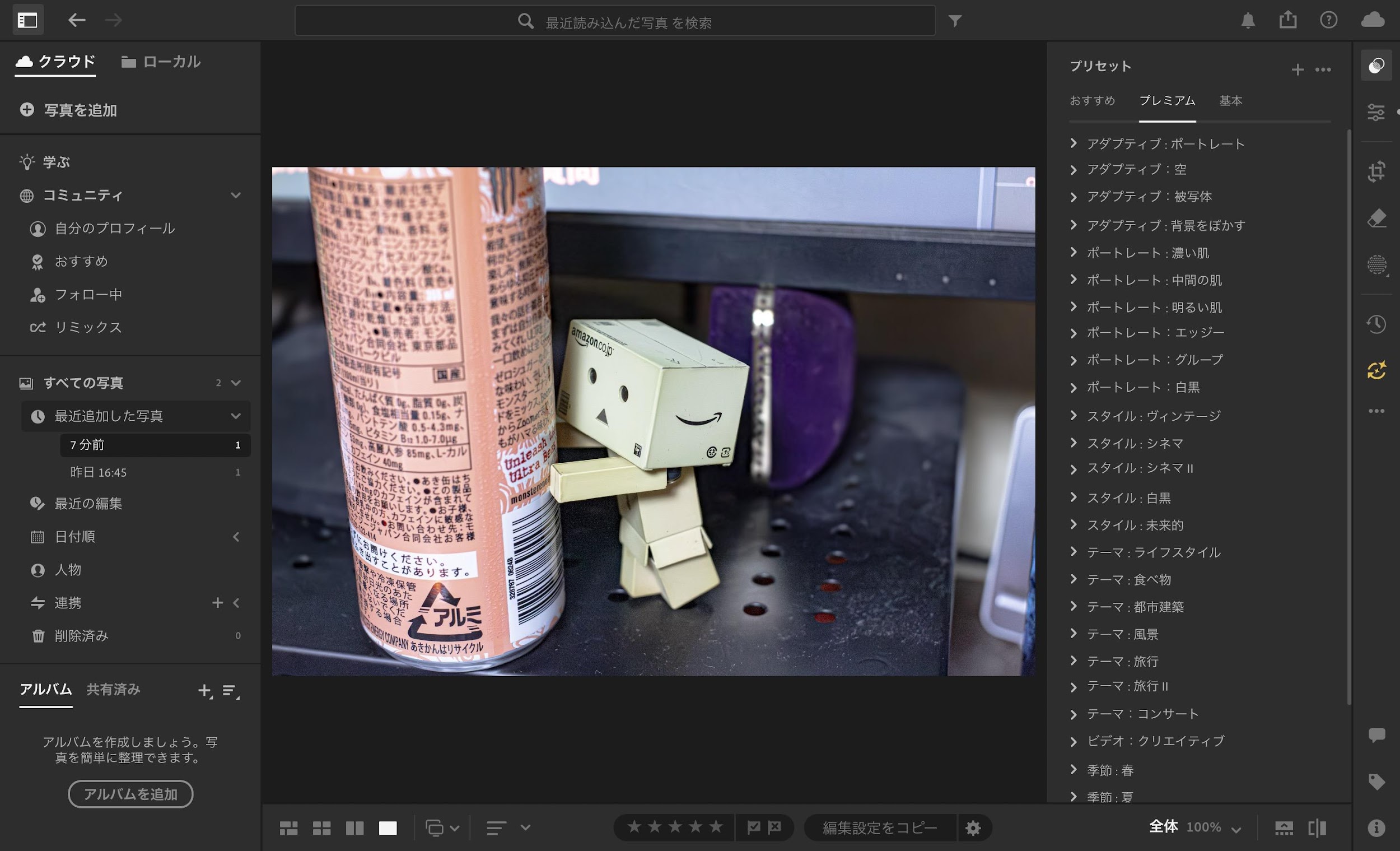1400x851 pixels.
Task: Collapse the すべての写真 section chevron
Action: (x=236, y=383)
